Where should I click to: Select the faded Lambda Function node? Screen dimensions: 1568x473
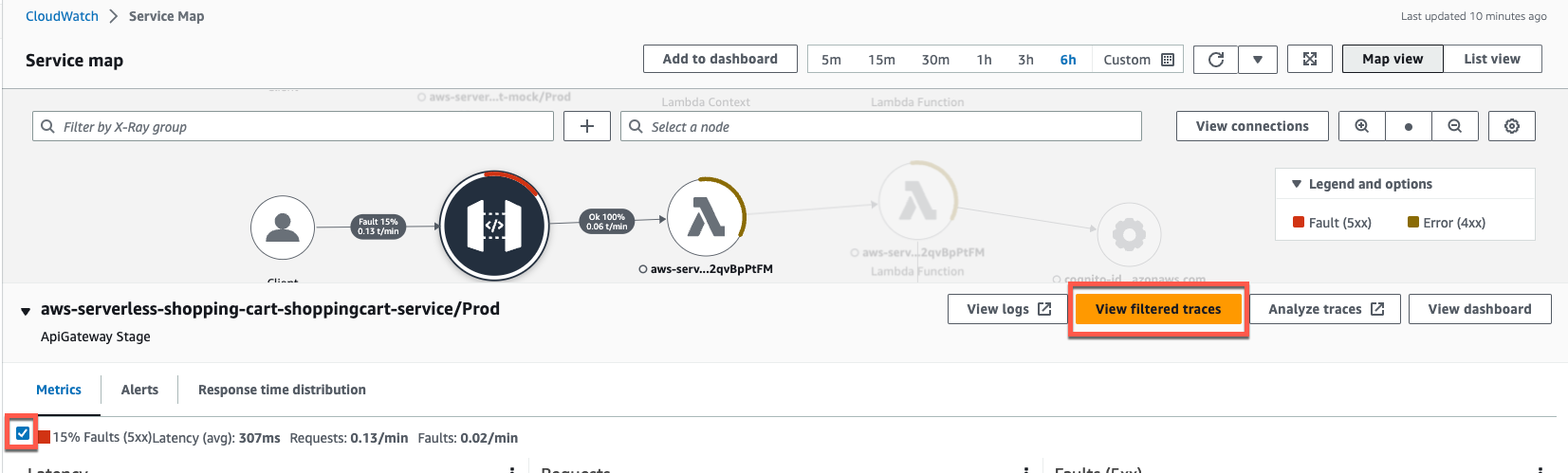917,201
